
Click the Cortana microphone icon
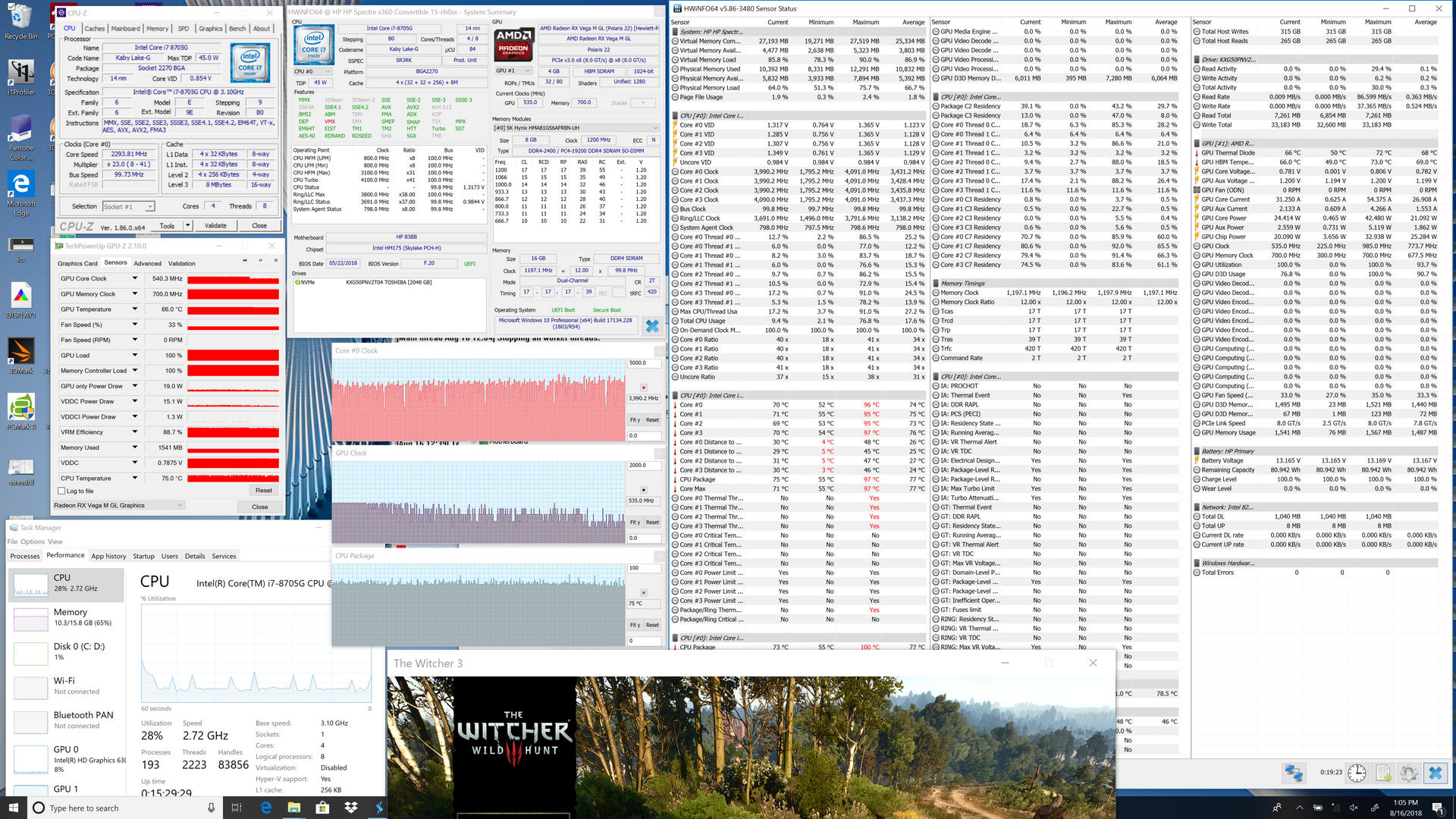(211, 808)
